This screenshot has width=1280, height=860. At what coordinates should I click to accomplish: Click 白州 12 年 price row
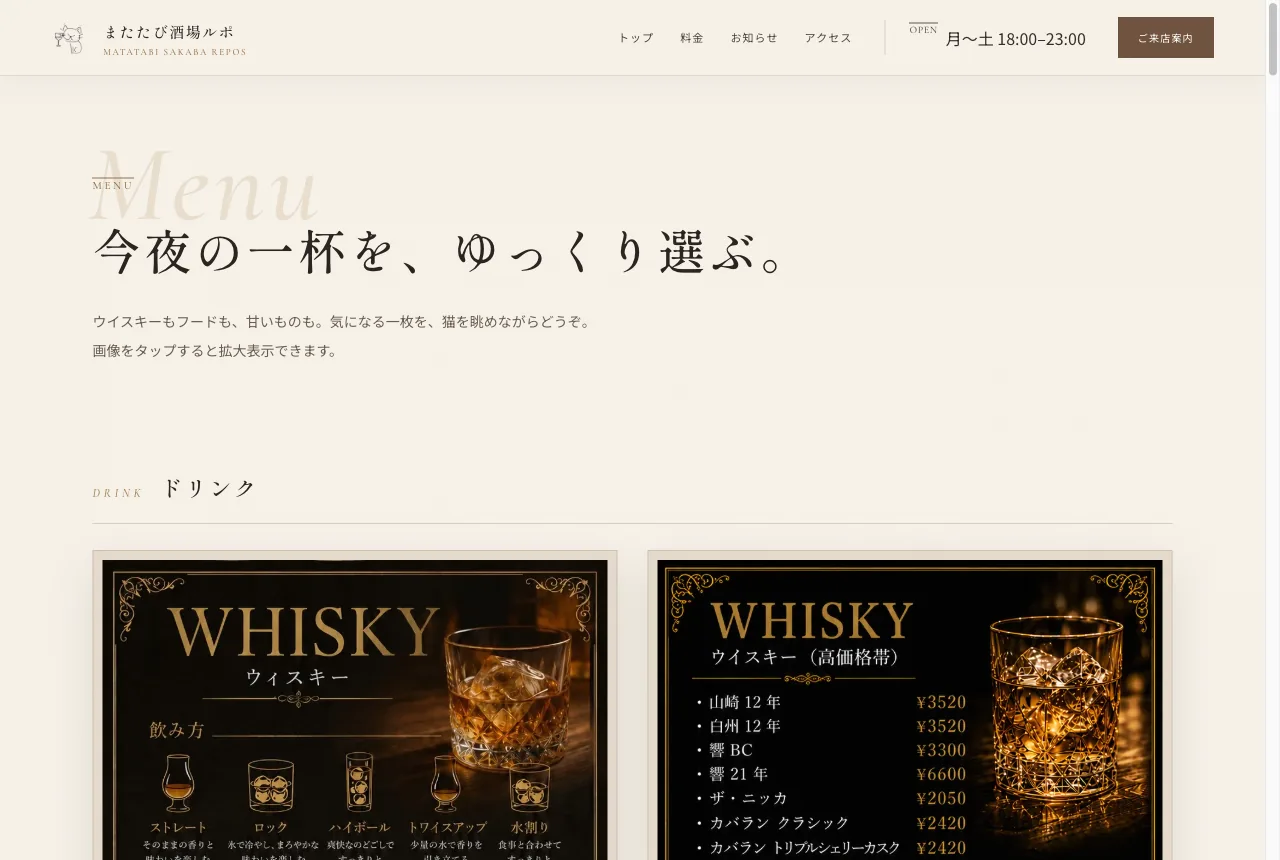coord(830,726)
